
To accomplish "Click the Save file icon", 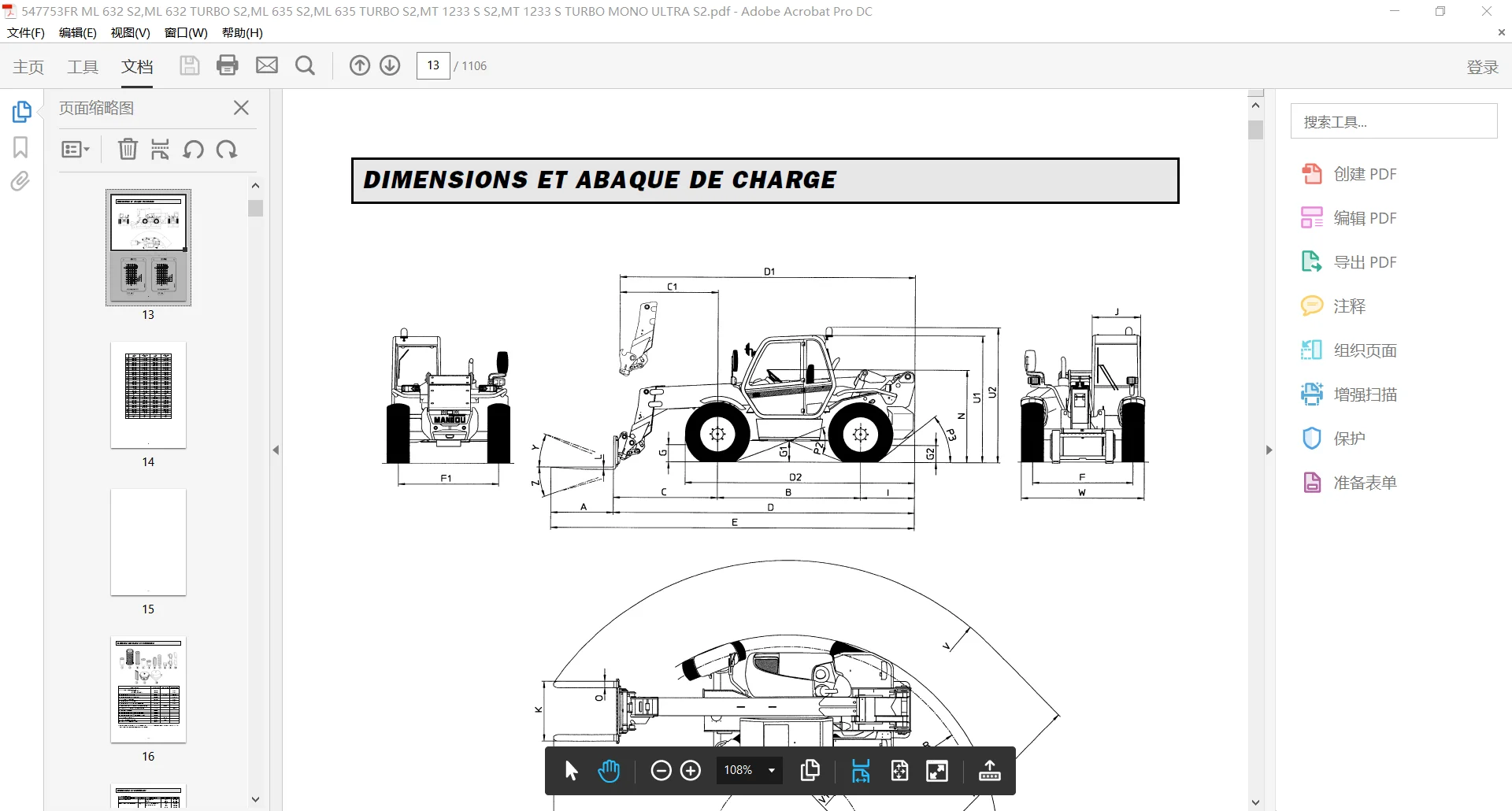I will [x=189, y=65].
